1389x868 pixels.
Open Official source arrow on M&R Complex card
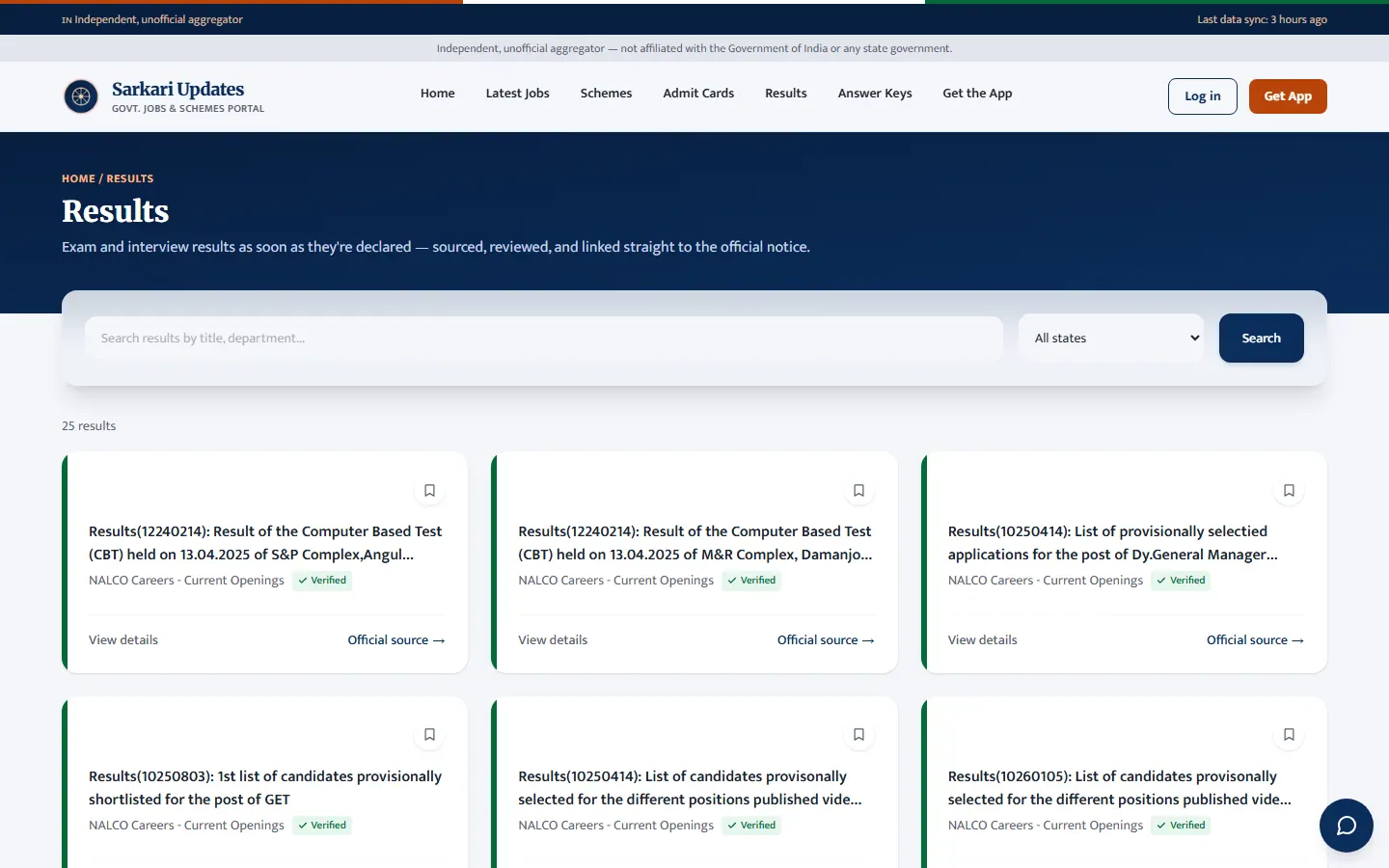826,640
